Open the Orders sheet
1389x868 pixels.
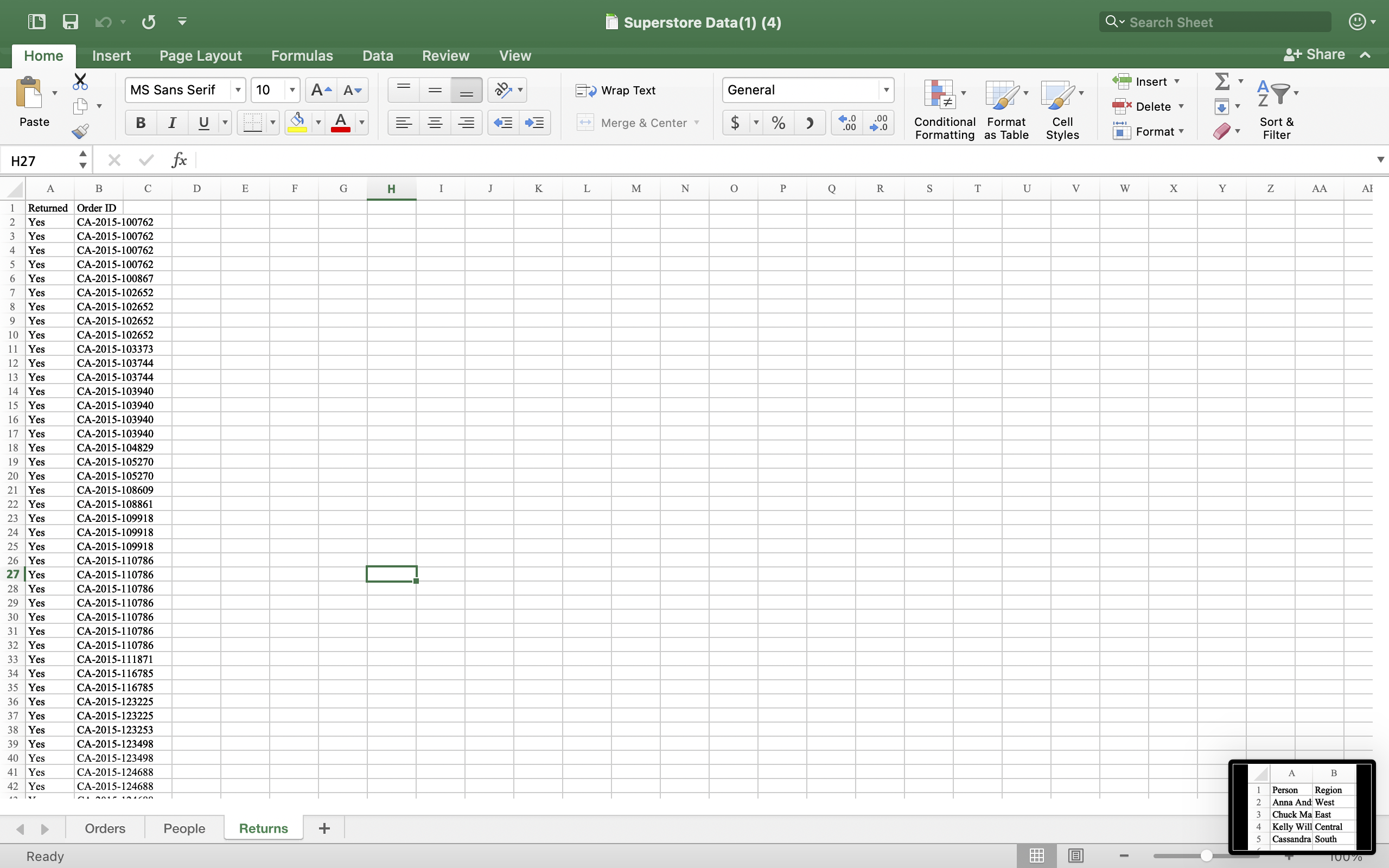point(105,828)
